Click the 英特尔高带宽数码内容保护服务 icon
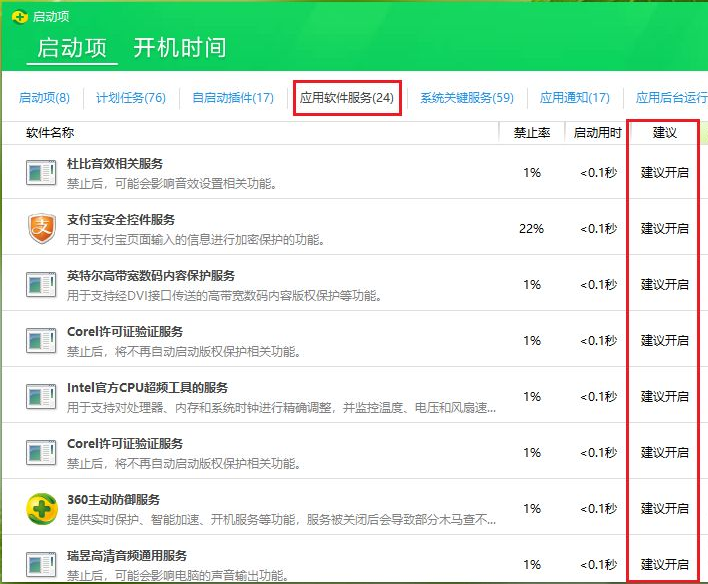The image size is (708, 584). pyautogui.click(x=42, y=285)
